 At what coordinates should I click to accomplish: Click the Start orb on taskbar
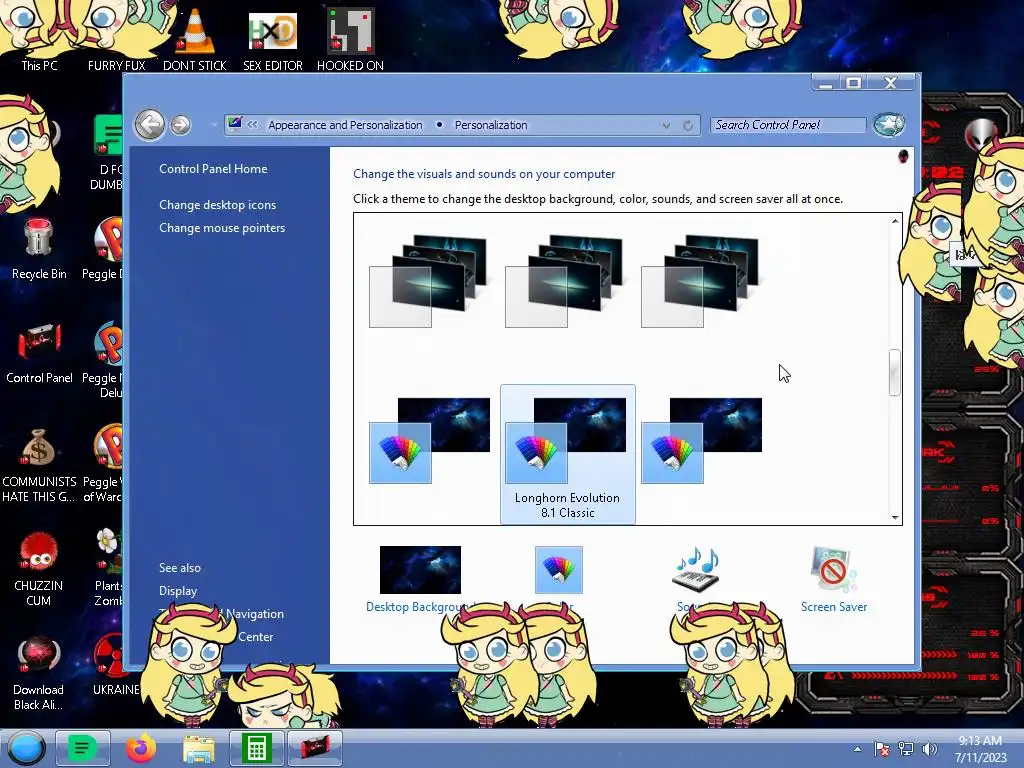point(27,748)
